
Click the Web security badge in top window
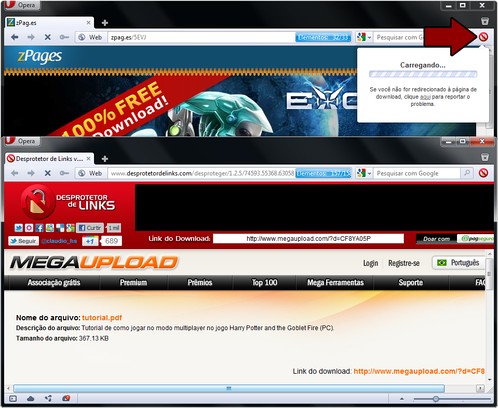coord(90,37)
